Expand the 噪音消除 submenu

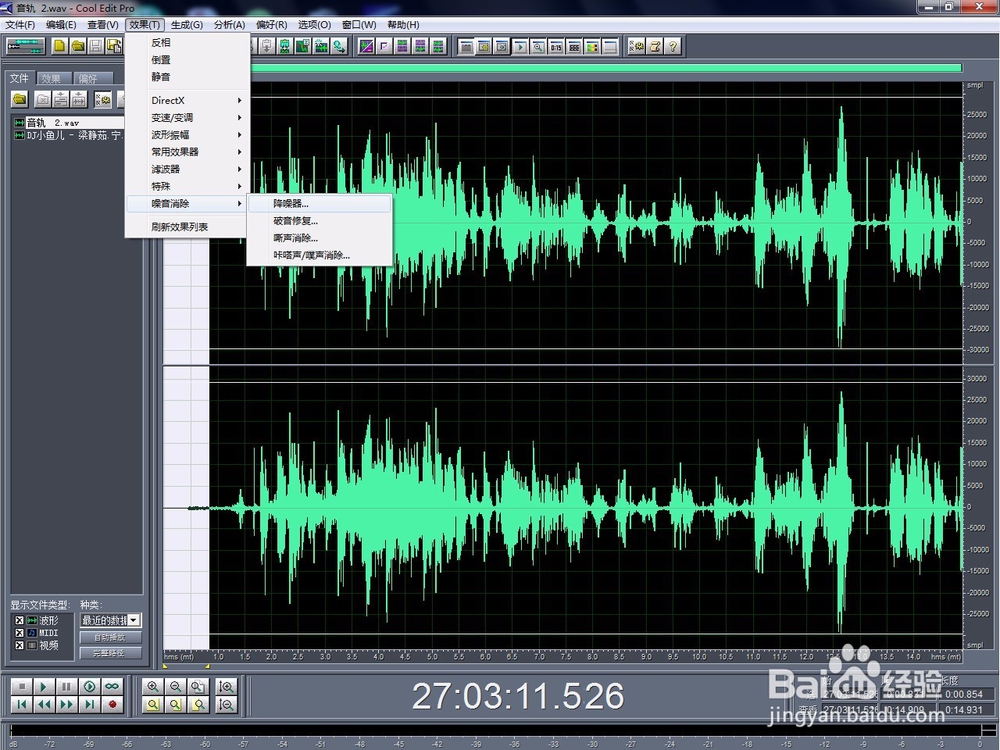tap(188, 203)
